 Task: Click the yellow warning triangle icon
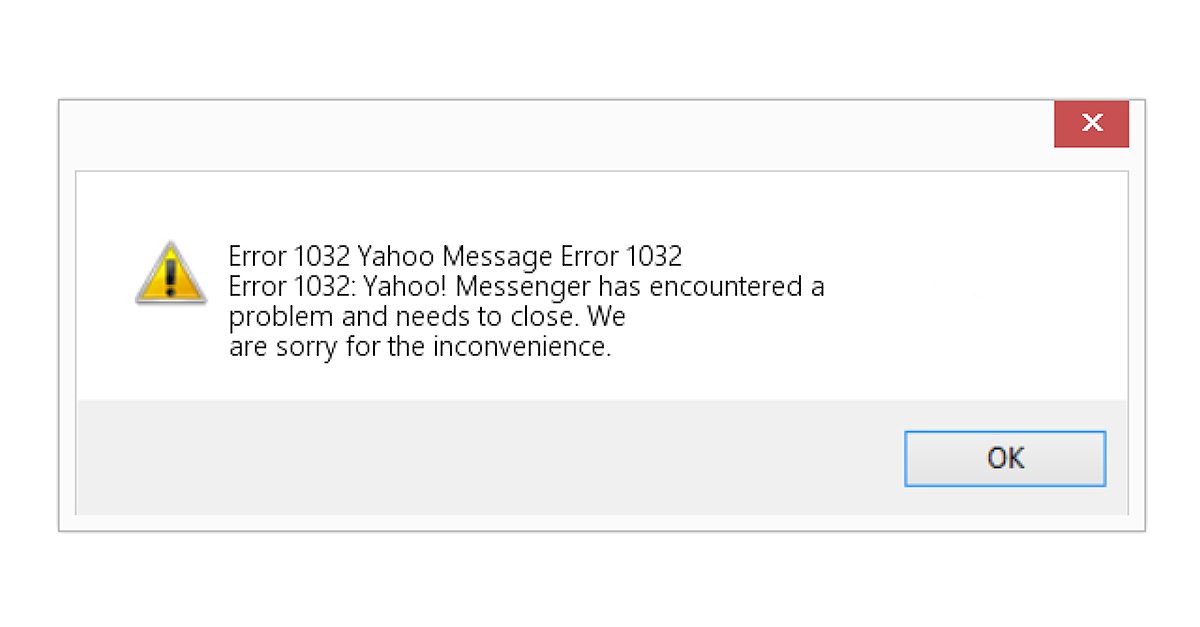[171, 273]
